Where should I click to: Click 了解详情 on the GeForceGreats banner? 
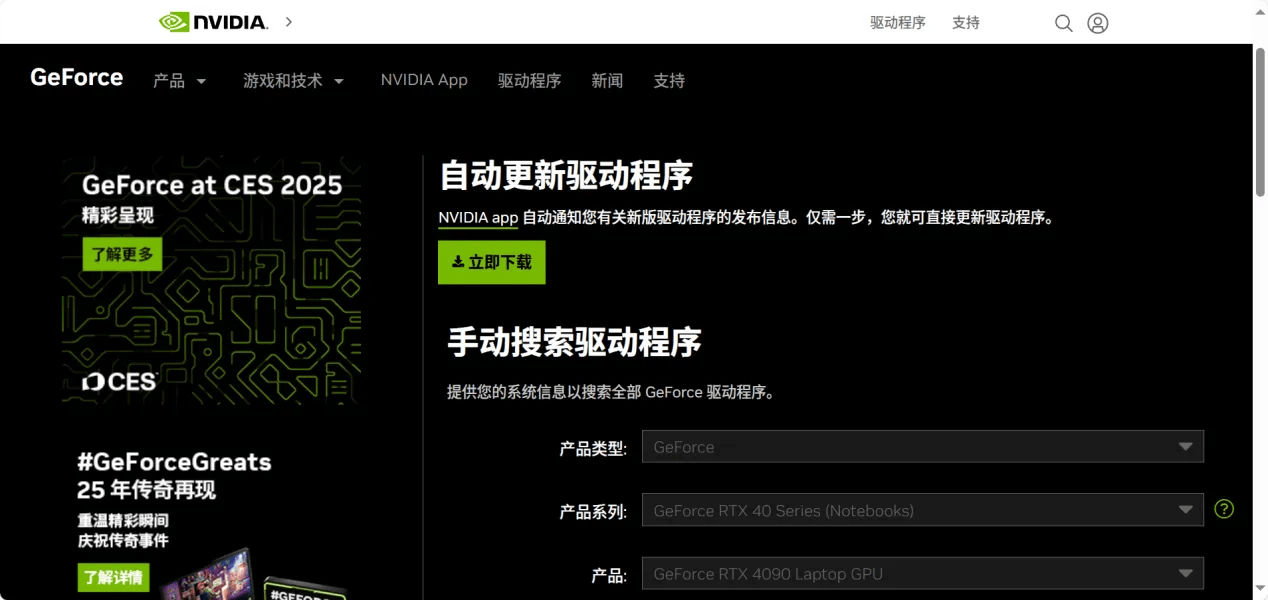[112, 578]
